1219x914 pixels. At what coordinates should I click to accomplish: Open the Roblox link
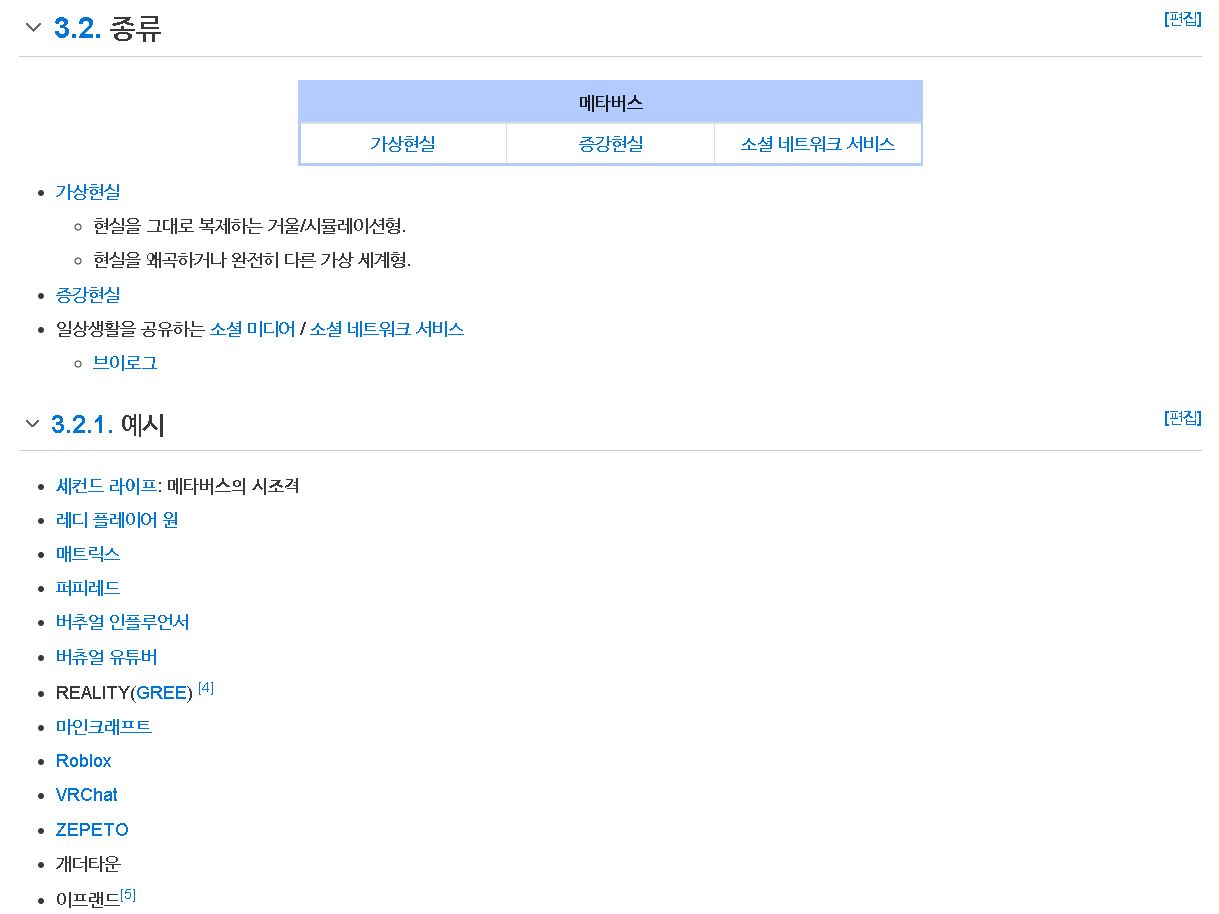click(84, 761)
